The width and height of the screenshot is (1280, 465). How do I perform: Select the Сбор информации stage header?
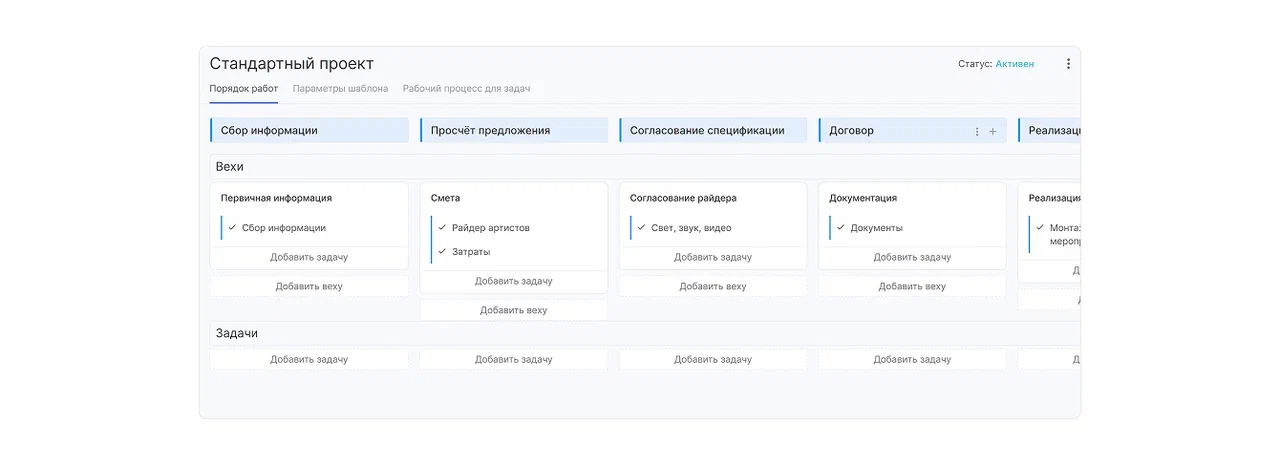click(x=309, y=131)
